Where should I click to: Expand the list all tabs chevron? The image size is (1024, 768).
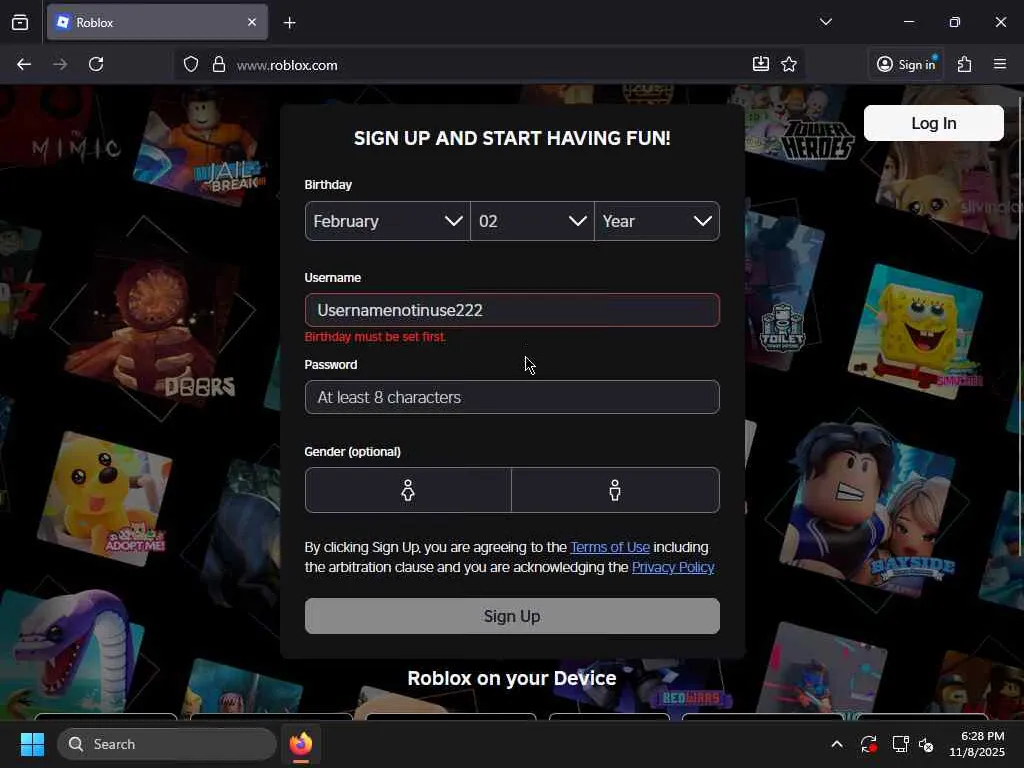tap(825, 22)
